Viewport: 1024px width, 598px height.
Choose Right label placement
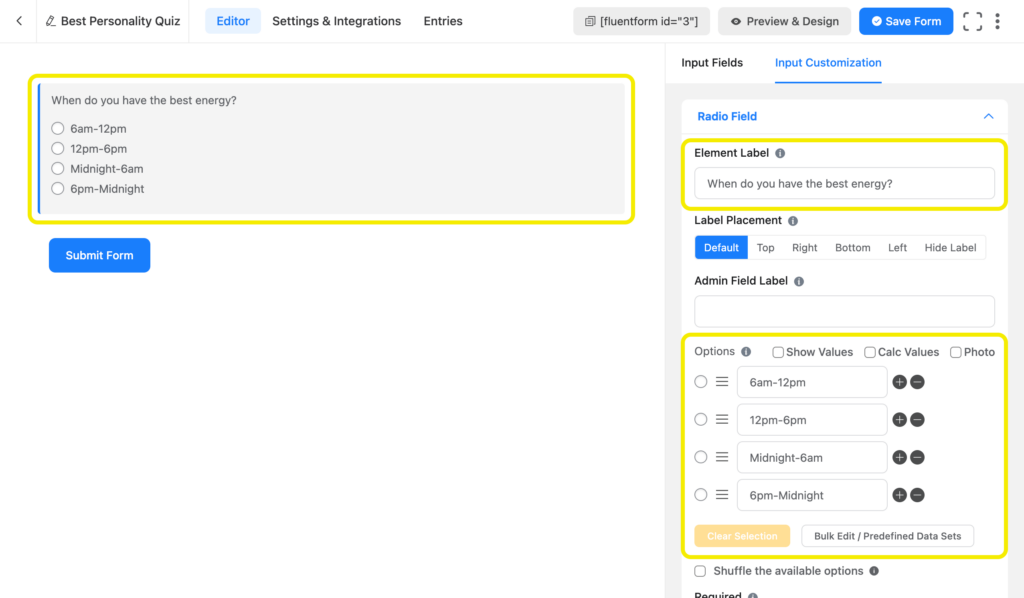(805, 247)
